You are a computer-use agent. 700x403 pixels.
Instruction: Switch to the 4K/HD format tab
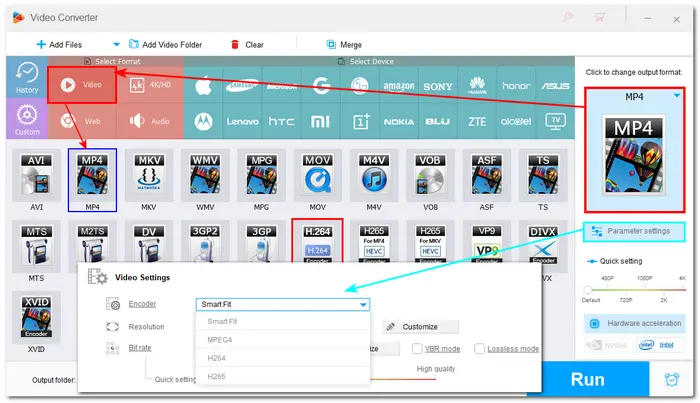[150, 85]
